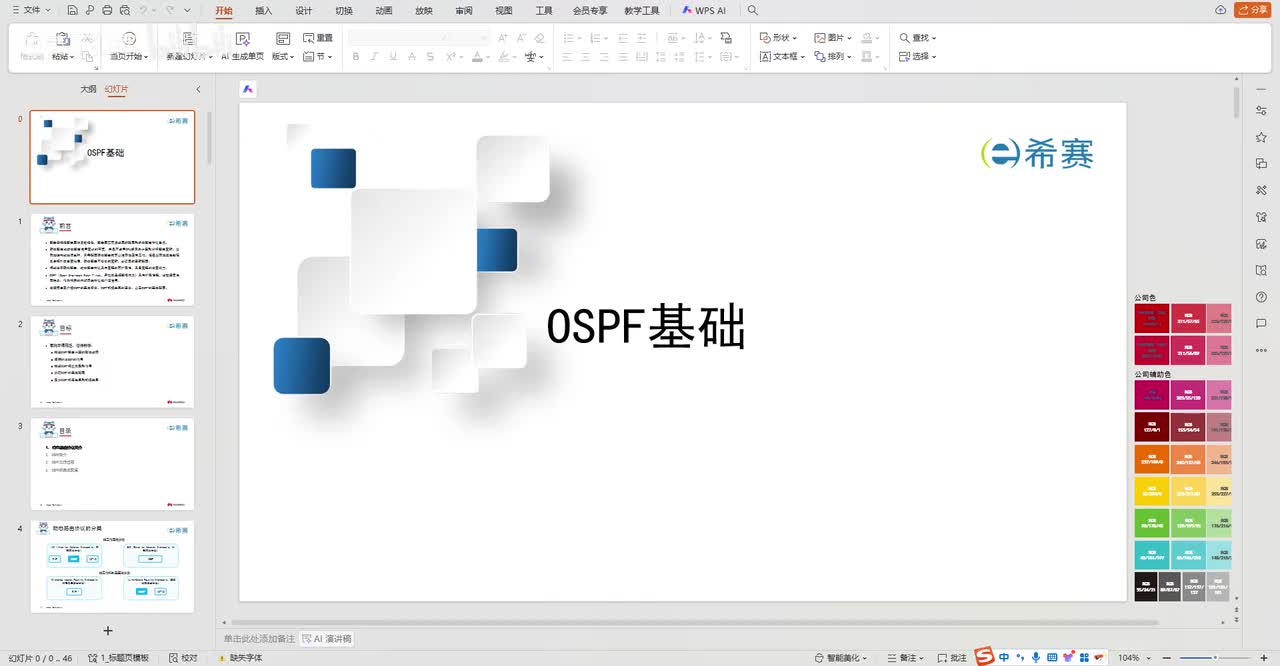Select slide thumbnail 3 titled 目录
Image resolution: width=1280 pixels, height=666 pixels.
click(x=112, y=464)
